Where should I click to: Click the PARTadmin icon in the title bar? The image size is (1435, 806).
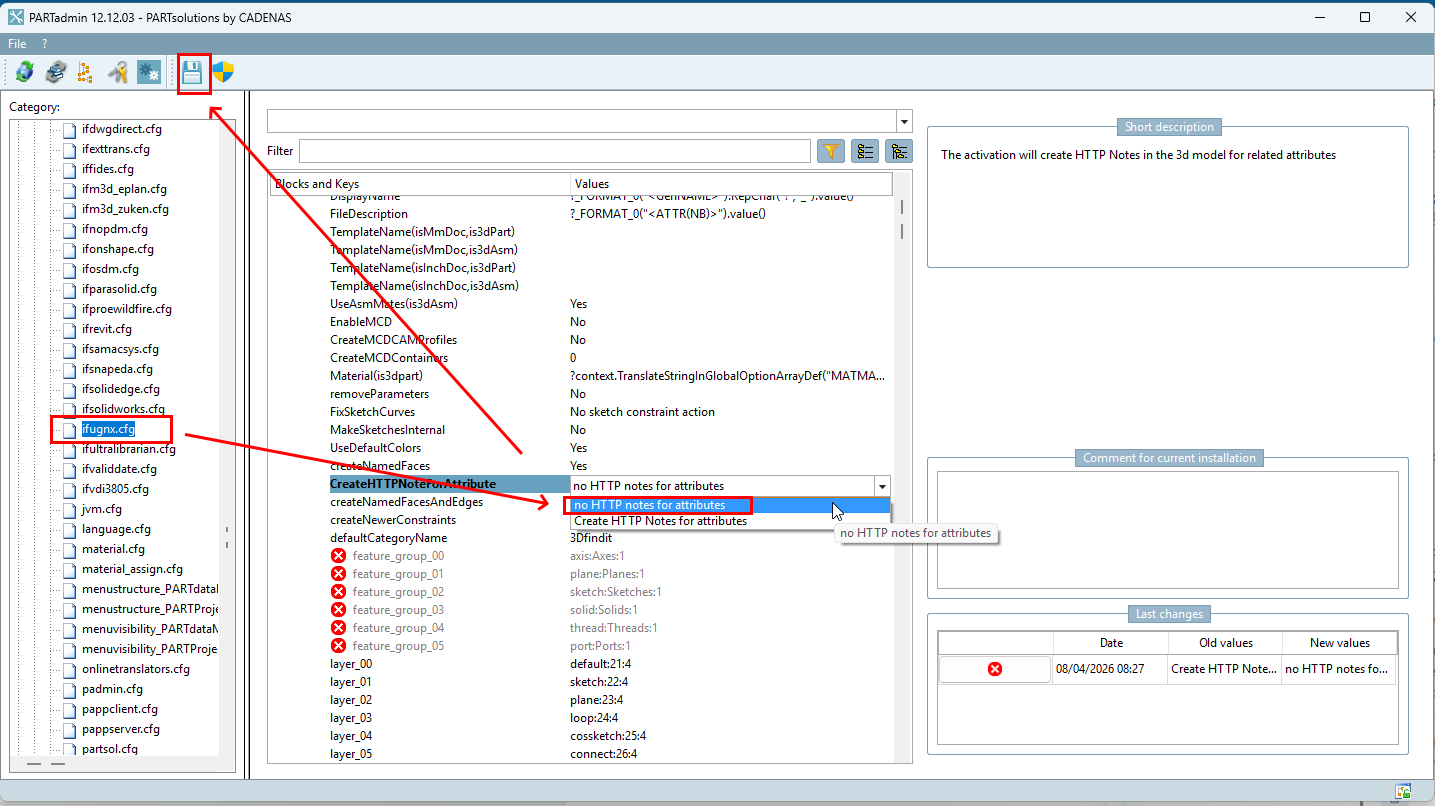(17, 17)
